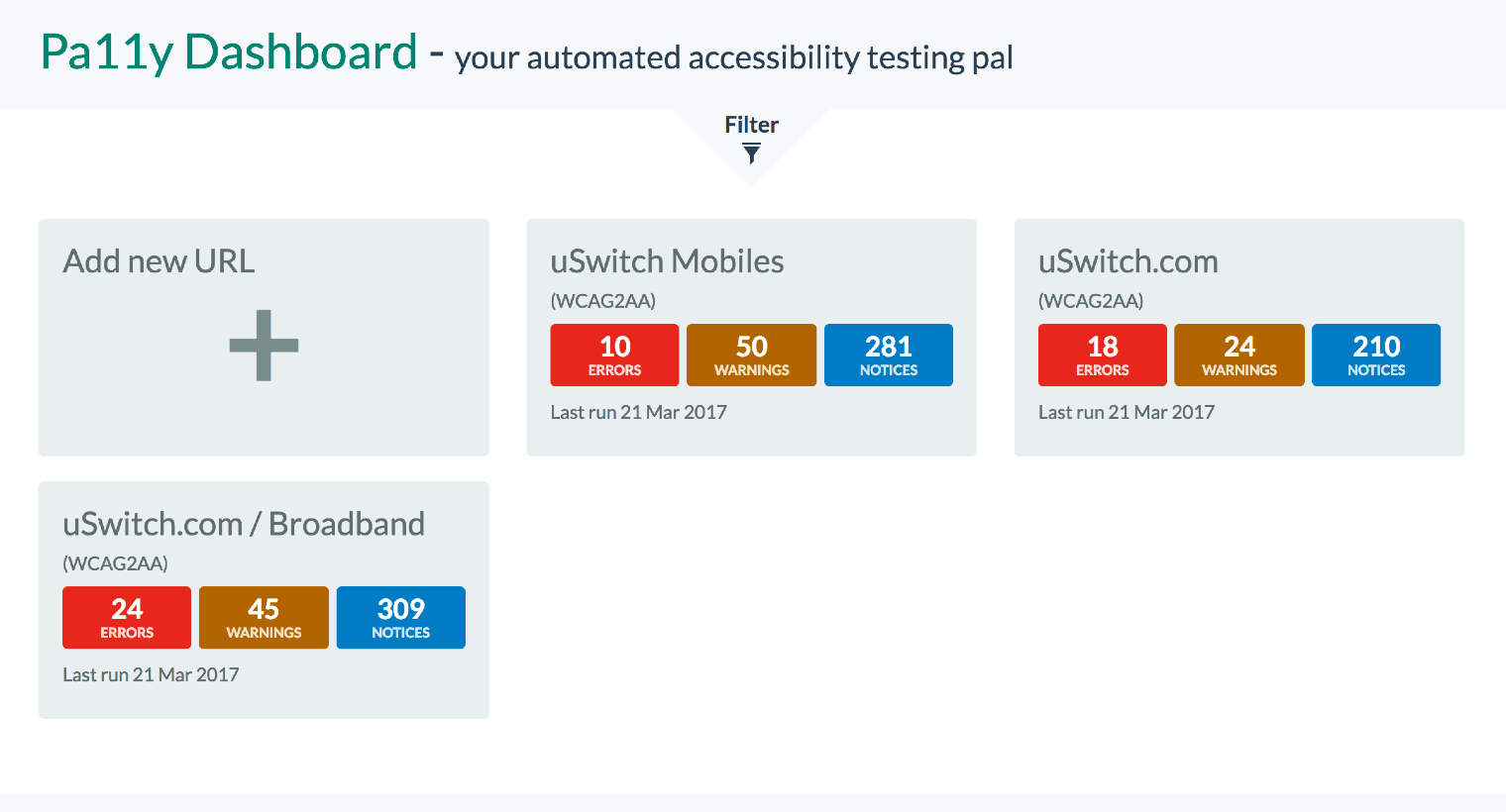Open the uSwitch.com task title
Screen dimensions: 1506x812
point(1128,261)
